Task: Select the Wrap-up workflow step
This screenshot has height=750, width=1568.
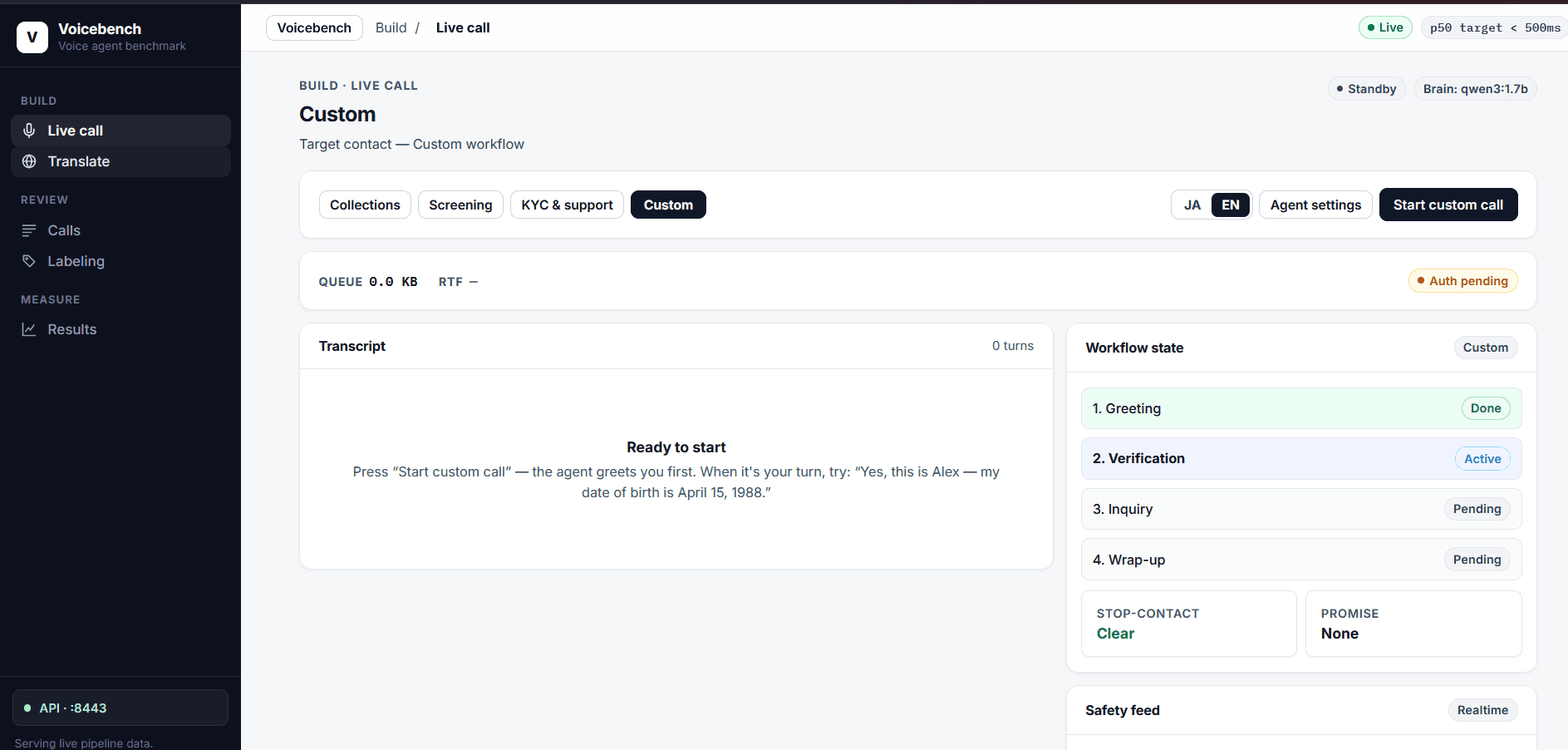Action: [1301, 560]
